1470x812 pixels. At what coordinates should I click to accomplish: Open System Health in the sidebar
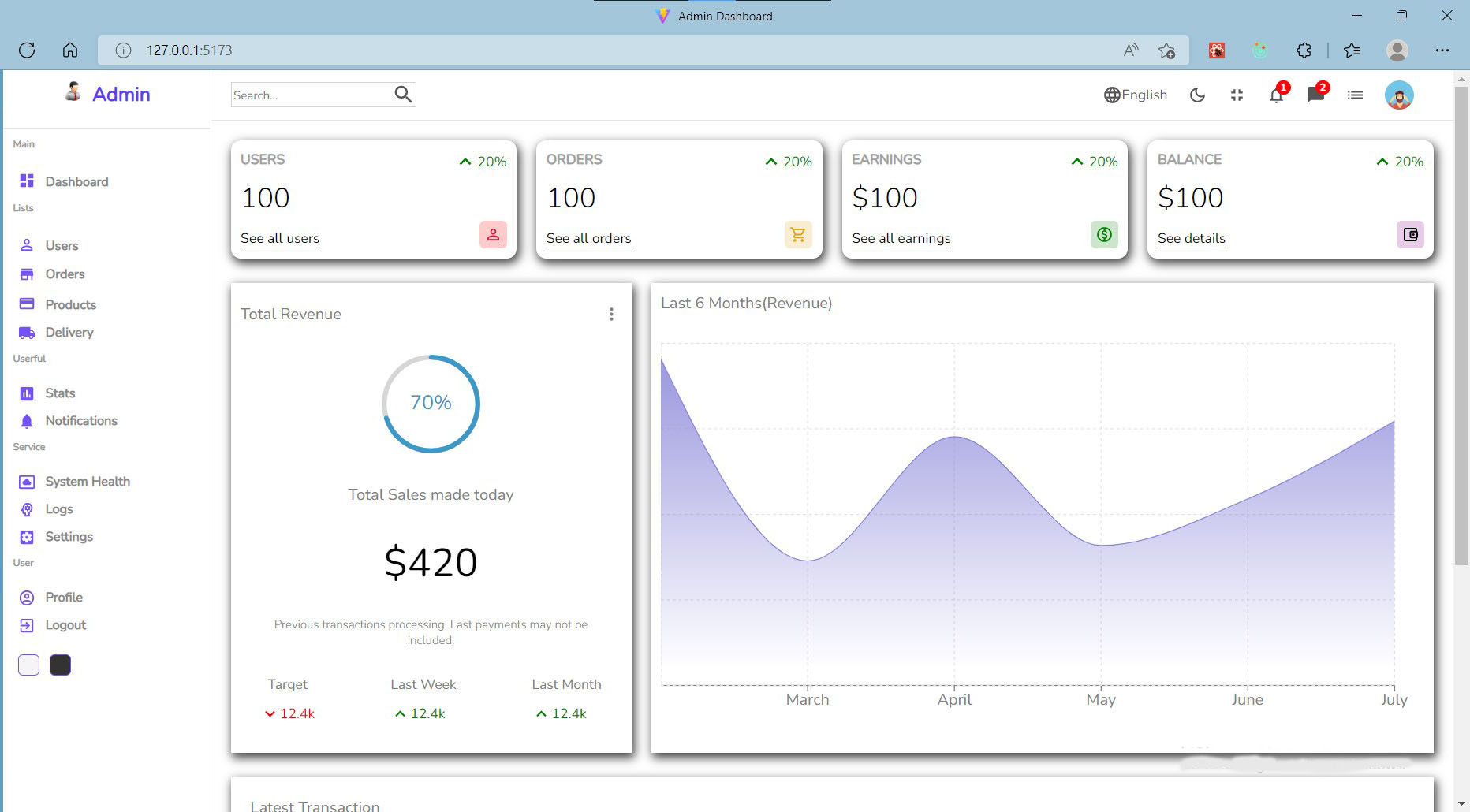(74, 482)
